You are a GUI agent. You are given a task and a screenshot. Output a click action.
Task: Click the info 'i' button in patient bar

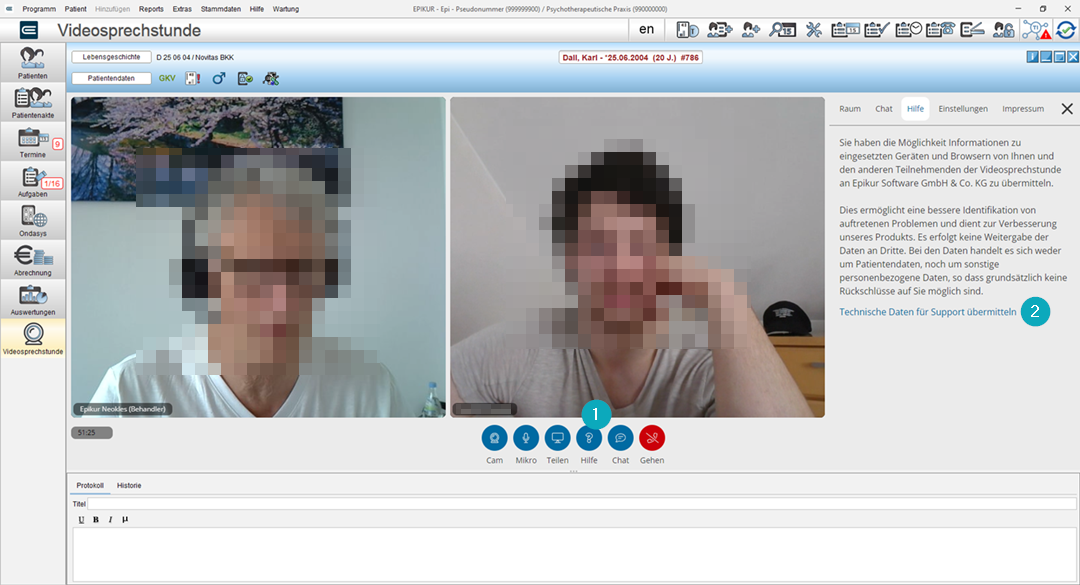(x=1032, y=57)
